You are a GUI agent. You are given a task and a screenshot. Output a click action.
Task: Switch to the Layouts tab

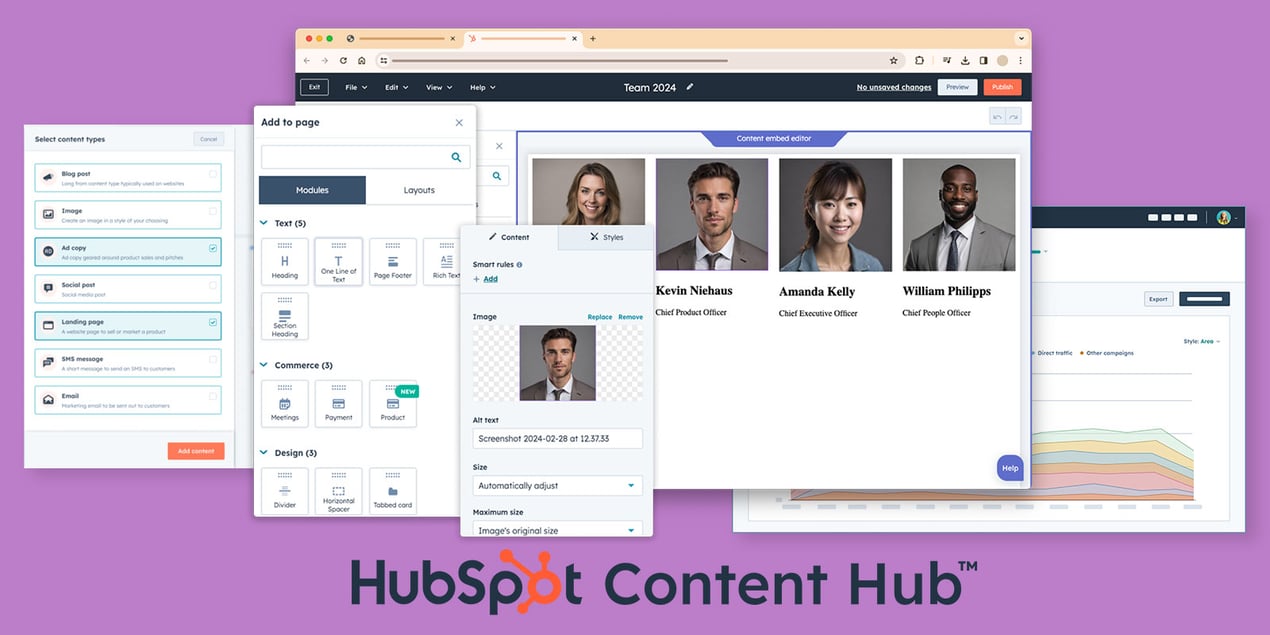click(419, 189)
